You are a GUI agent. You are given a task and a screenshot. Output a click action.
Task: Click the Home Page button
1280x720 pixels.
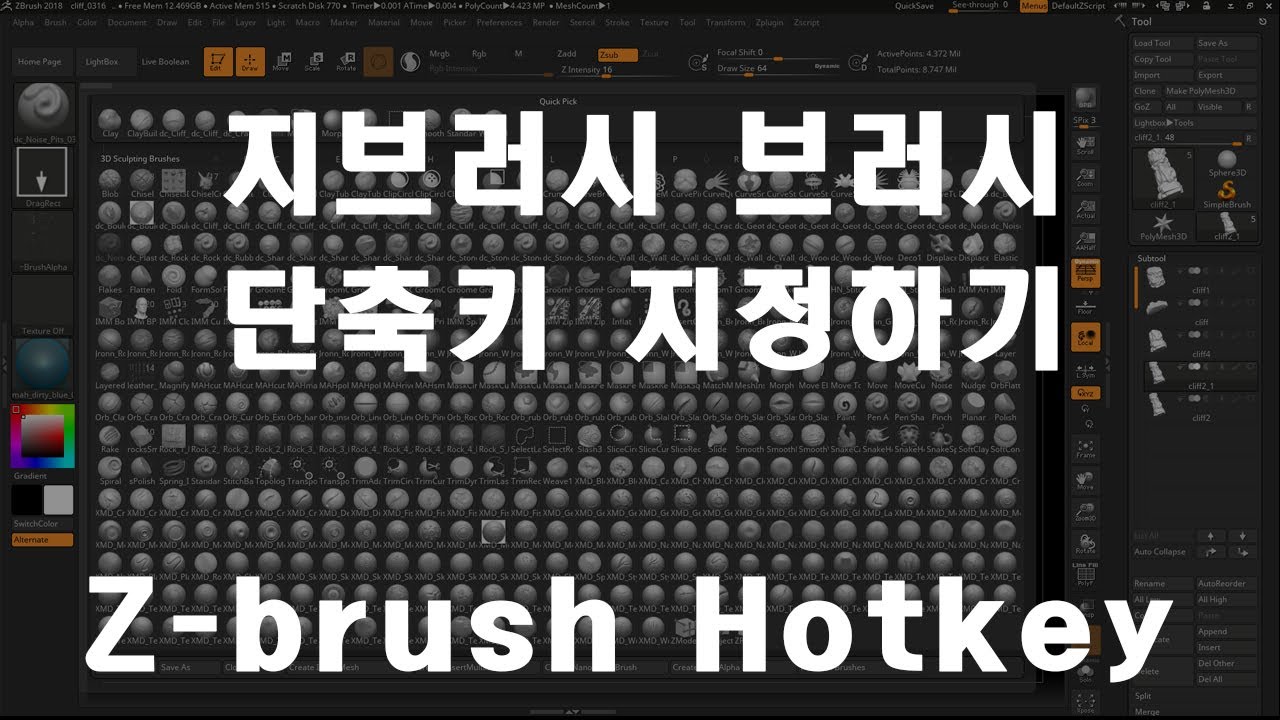[39, 62]
